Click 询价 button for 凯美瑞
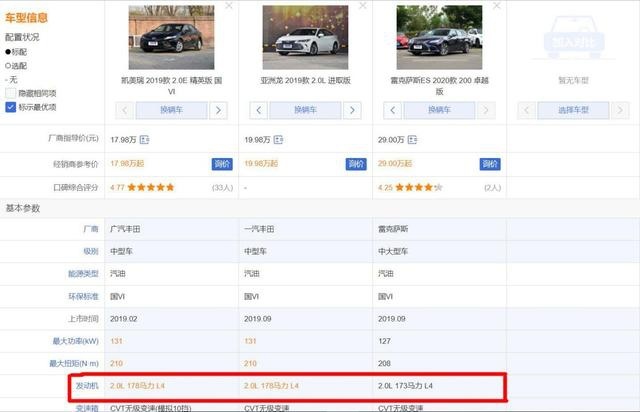 click(x=222, y=164)
